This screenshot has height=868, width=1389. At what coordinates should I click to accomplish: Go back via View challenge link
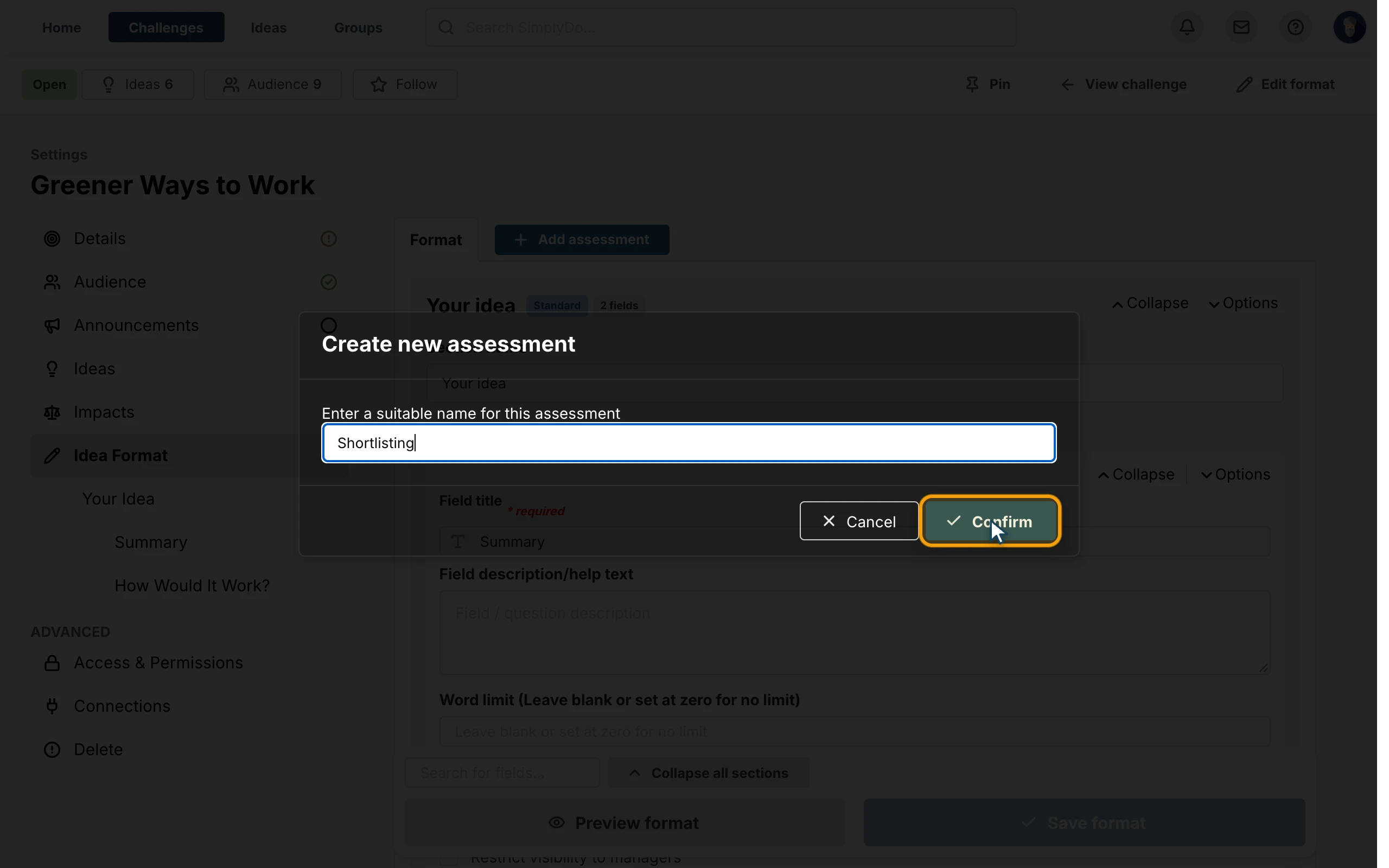point(1123,85)
